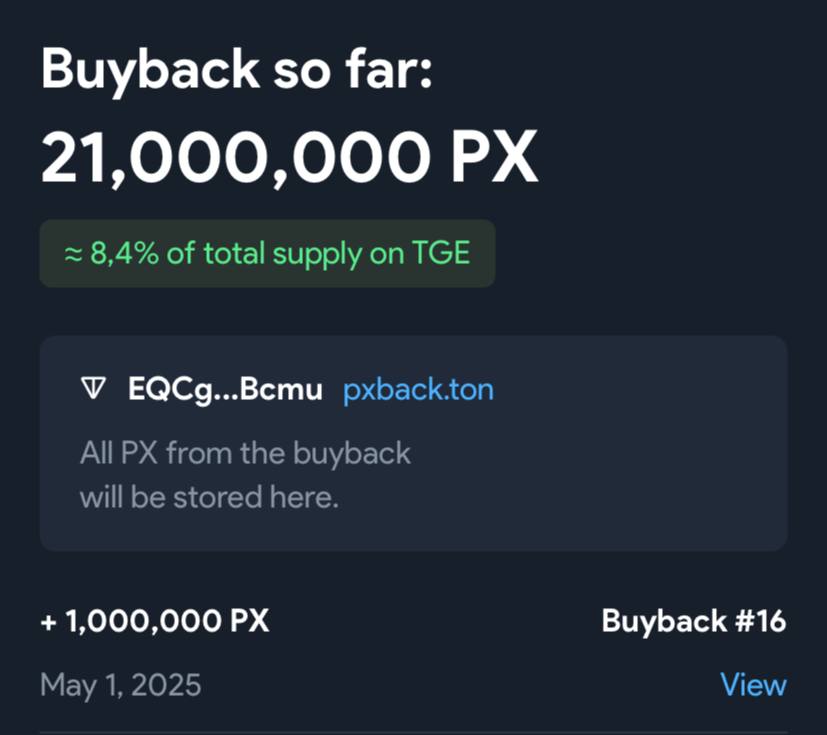
Task: Click the divider line under the buyback entry
Action: coord(414,732)
